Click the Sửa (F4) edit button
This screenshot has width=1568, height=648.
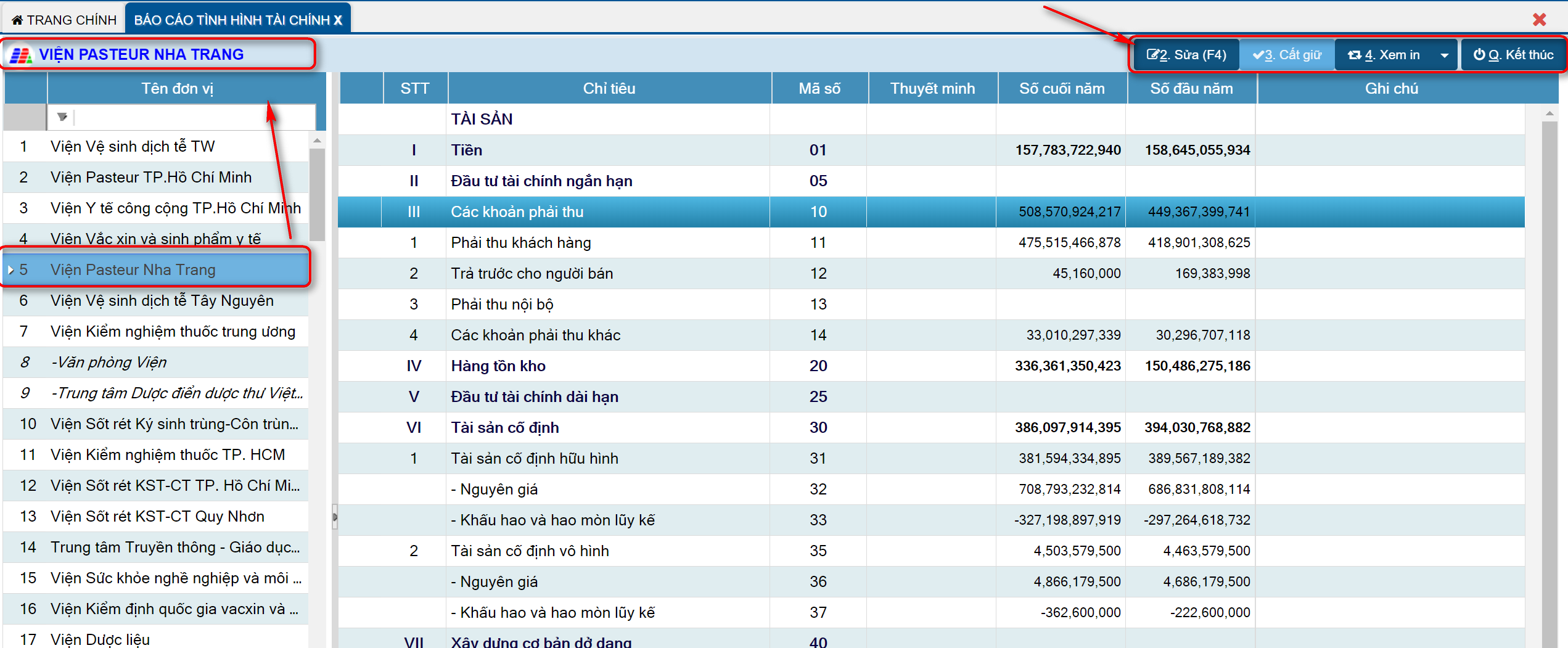(1186, 55)
